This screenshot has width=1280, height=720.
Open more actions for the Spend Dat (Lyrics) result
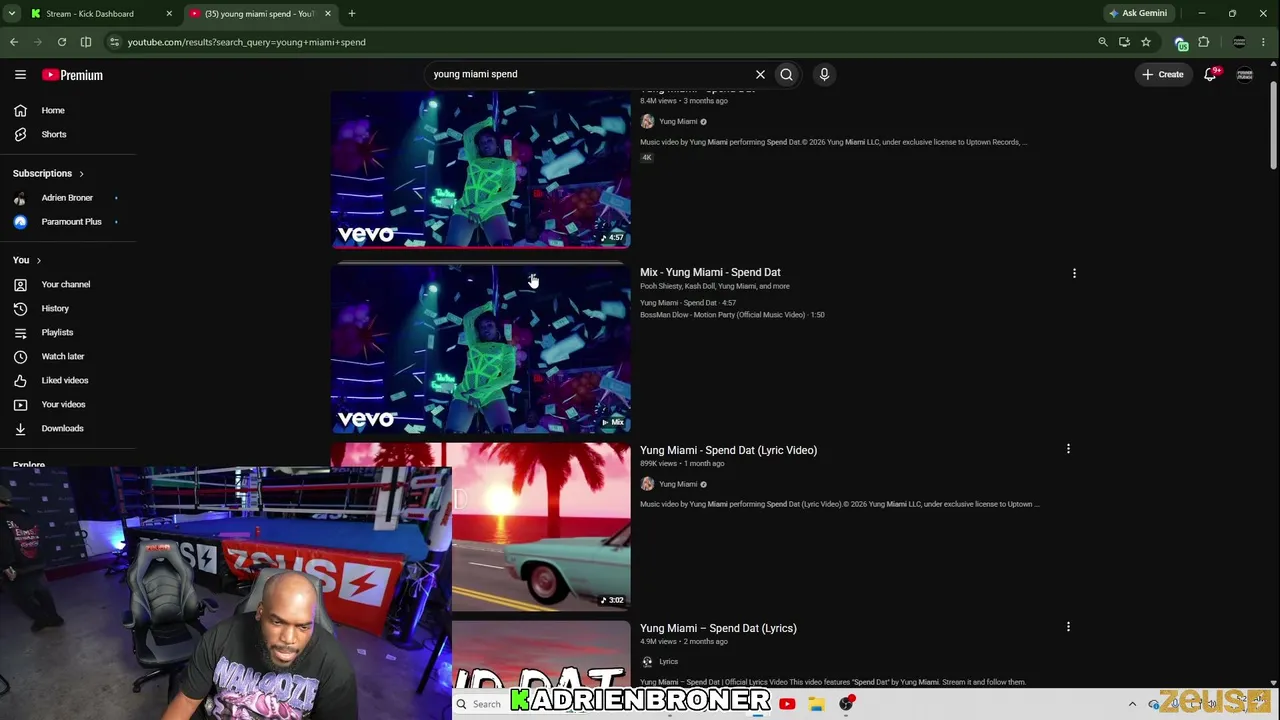[1068, 627]
